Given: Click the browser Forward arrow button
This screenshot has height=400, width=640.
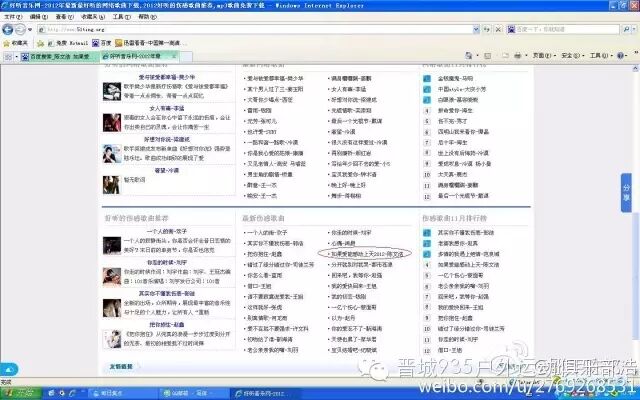Looking at the screenshot, I should click(20, 29).
